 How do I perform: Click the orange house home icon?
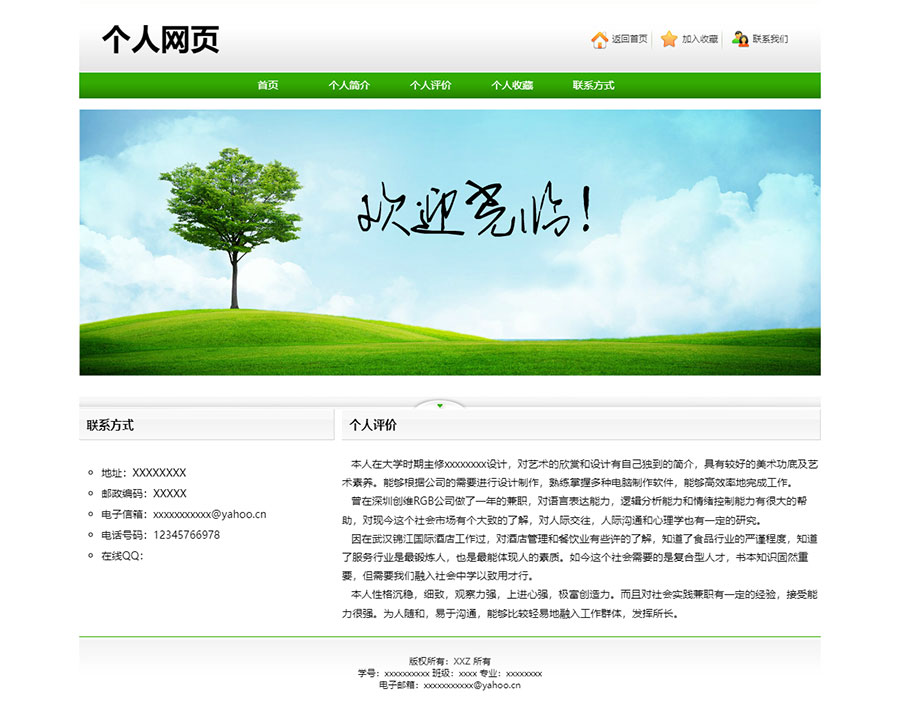(599, 40)
